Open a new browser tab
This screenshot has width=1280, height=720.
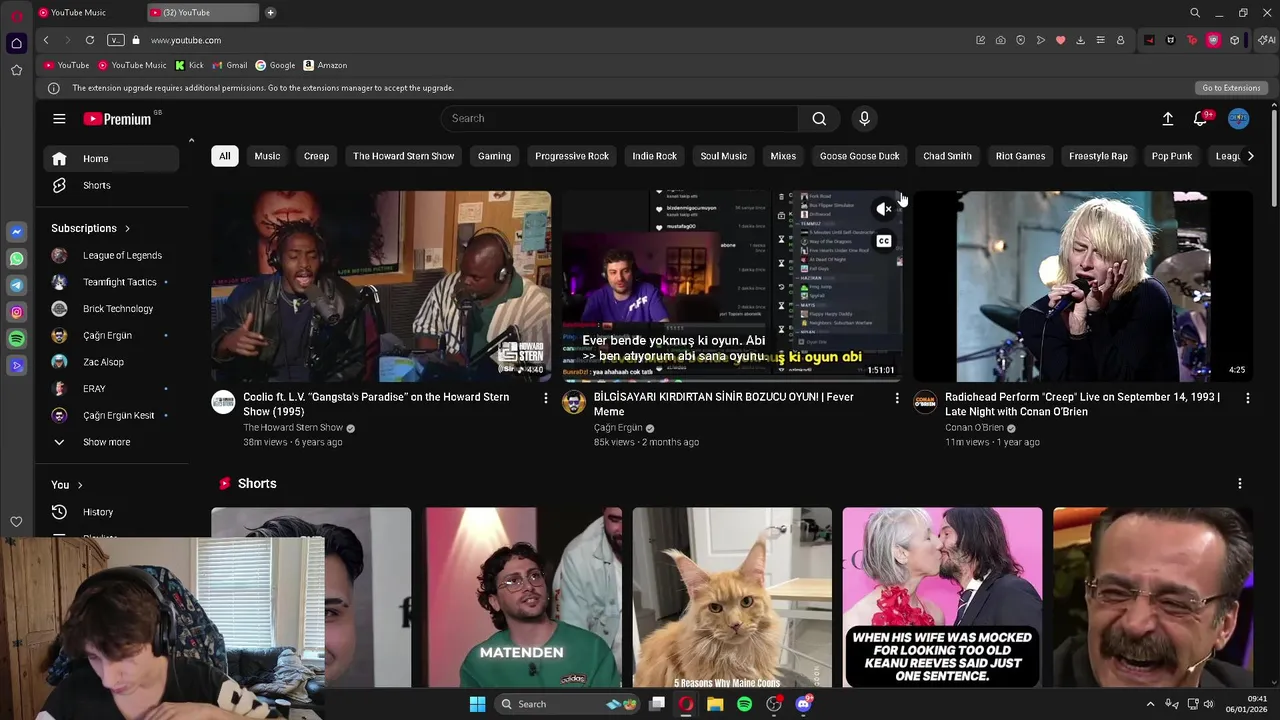pos(270,13)
